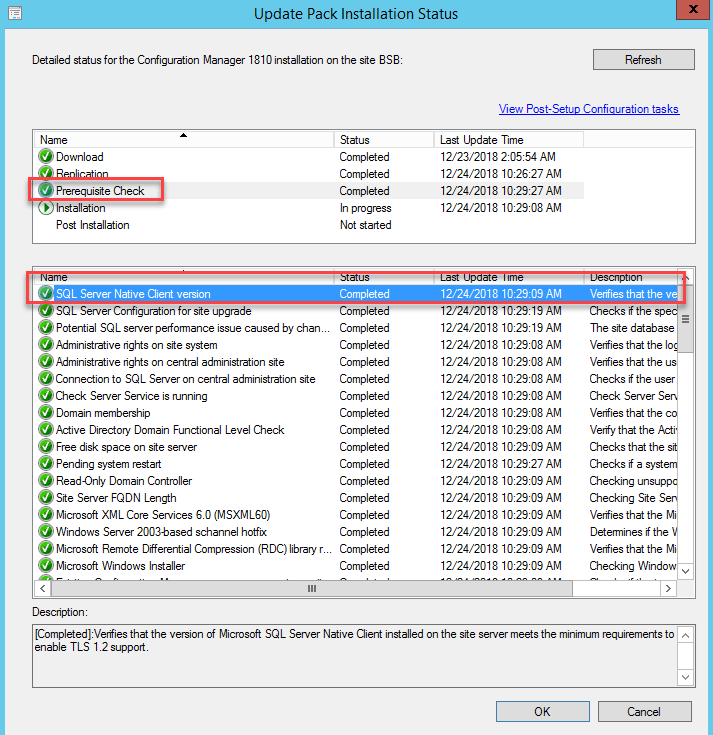713x735 pixels.
Task: Confirm the dialog with OK
Action: coord(542,712)
